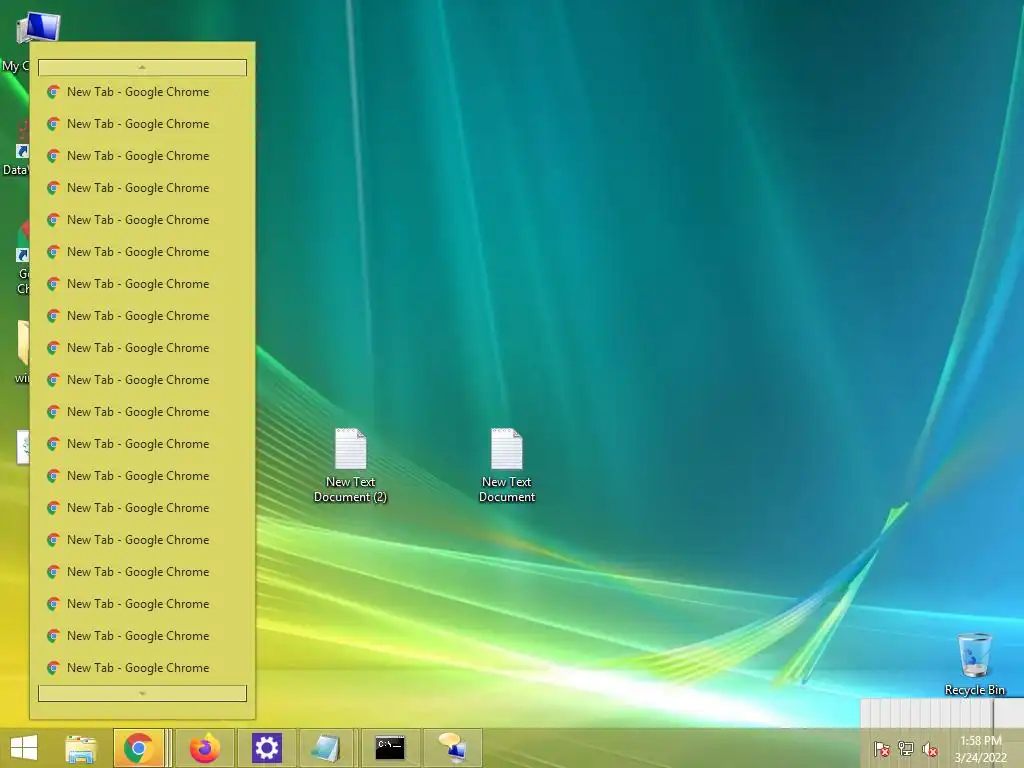This screenshot has width=1024, height=768.
Task: Open the Windows Start button
Action: [24, 748]
